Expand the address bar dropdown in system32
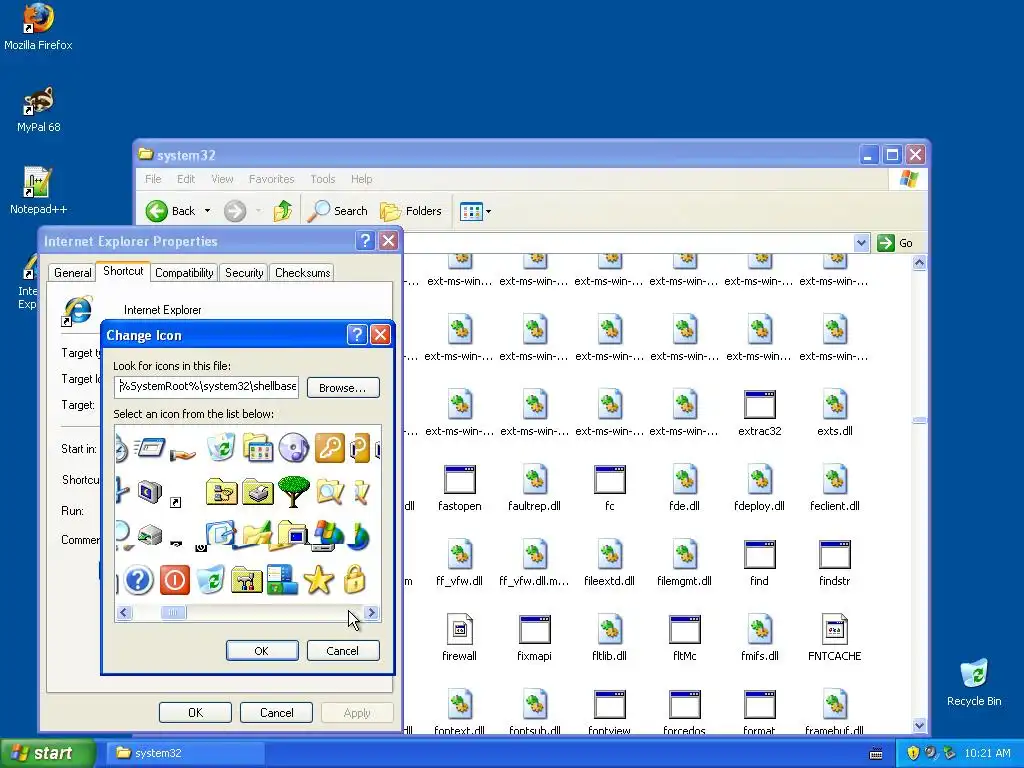 [x=861, y=243]
